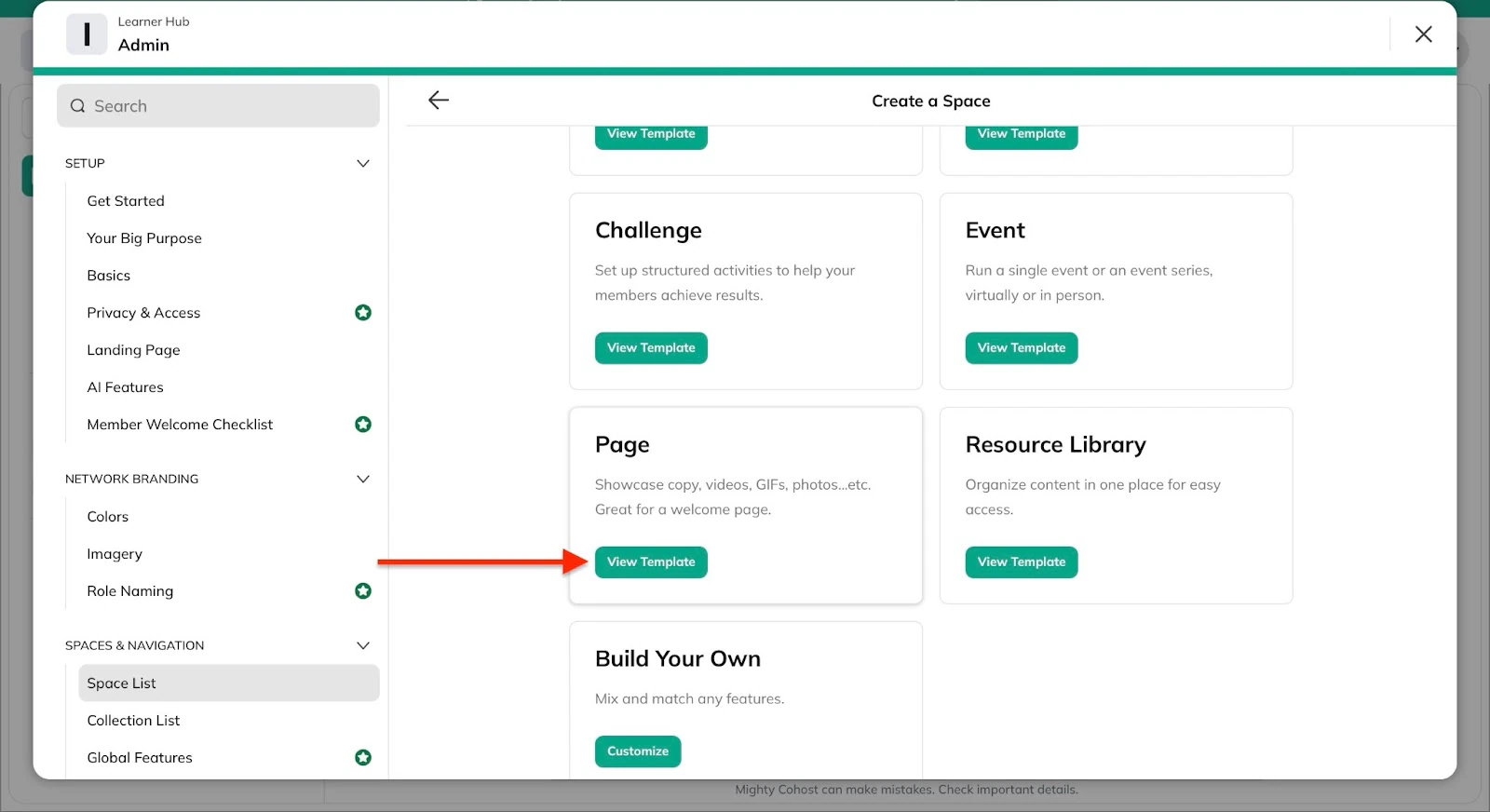
Task: Open Collection List in the sidebar
Action: (x=133, y=721)
